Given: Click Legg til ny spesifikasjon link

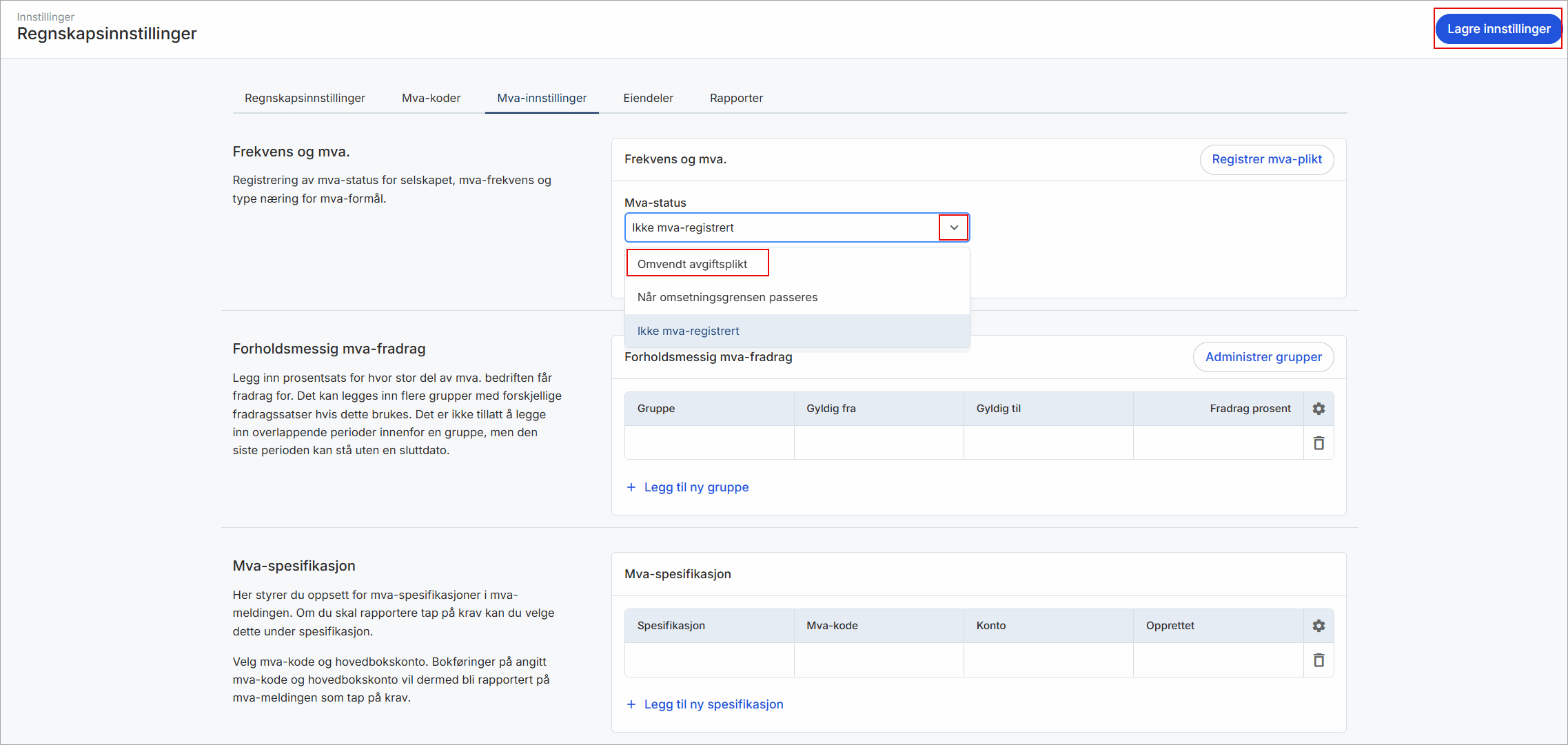Looking at the screenshot, I should (x=713, y=704).
